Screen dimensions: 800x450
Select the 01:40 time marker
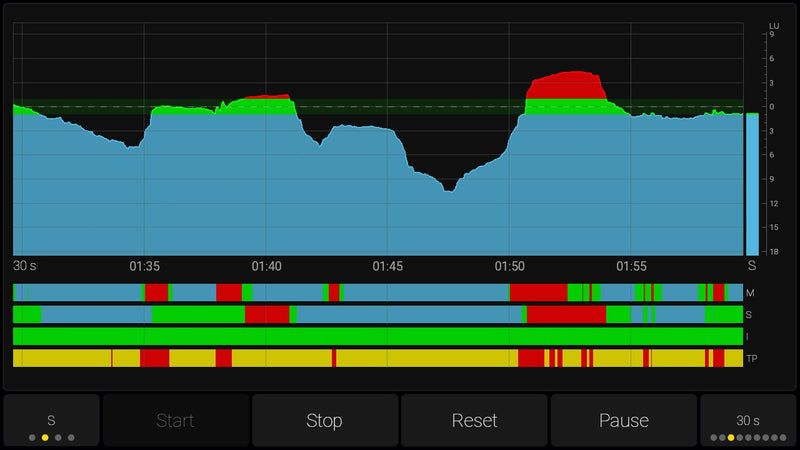coord(266,267)
